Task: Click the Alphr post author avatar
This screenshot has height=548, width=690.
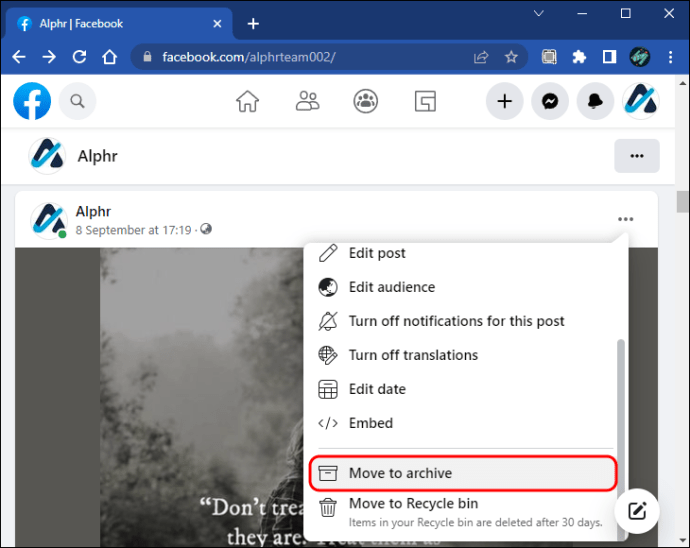Action: click(49, 221)
